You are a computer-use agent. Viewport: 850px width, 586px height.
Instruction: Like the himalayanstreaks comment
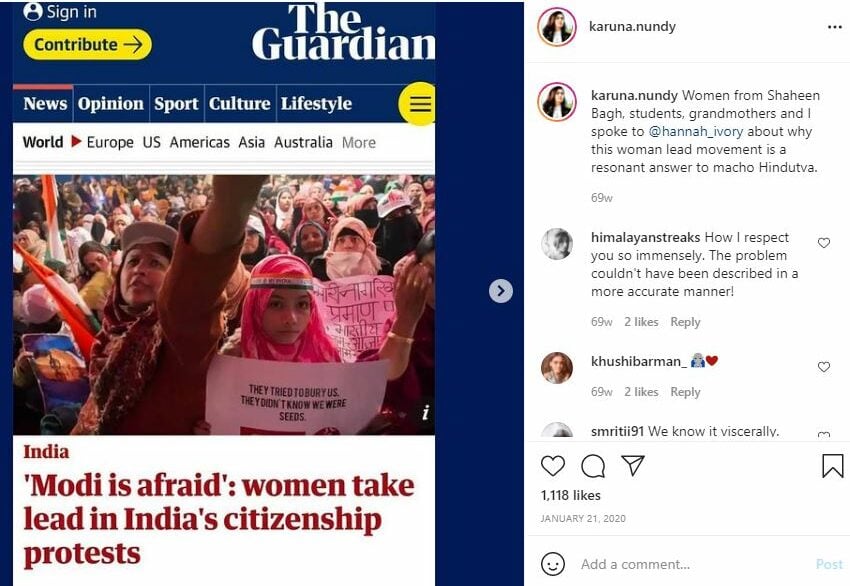tap(823, 243)
